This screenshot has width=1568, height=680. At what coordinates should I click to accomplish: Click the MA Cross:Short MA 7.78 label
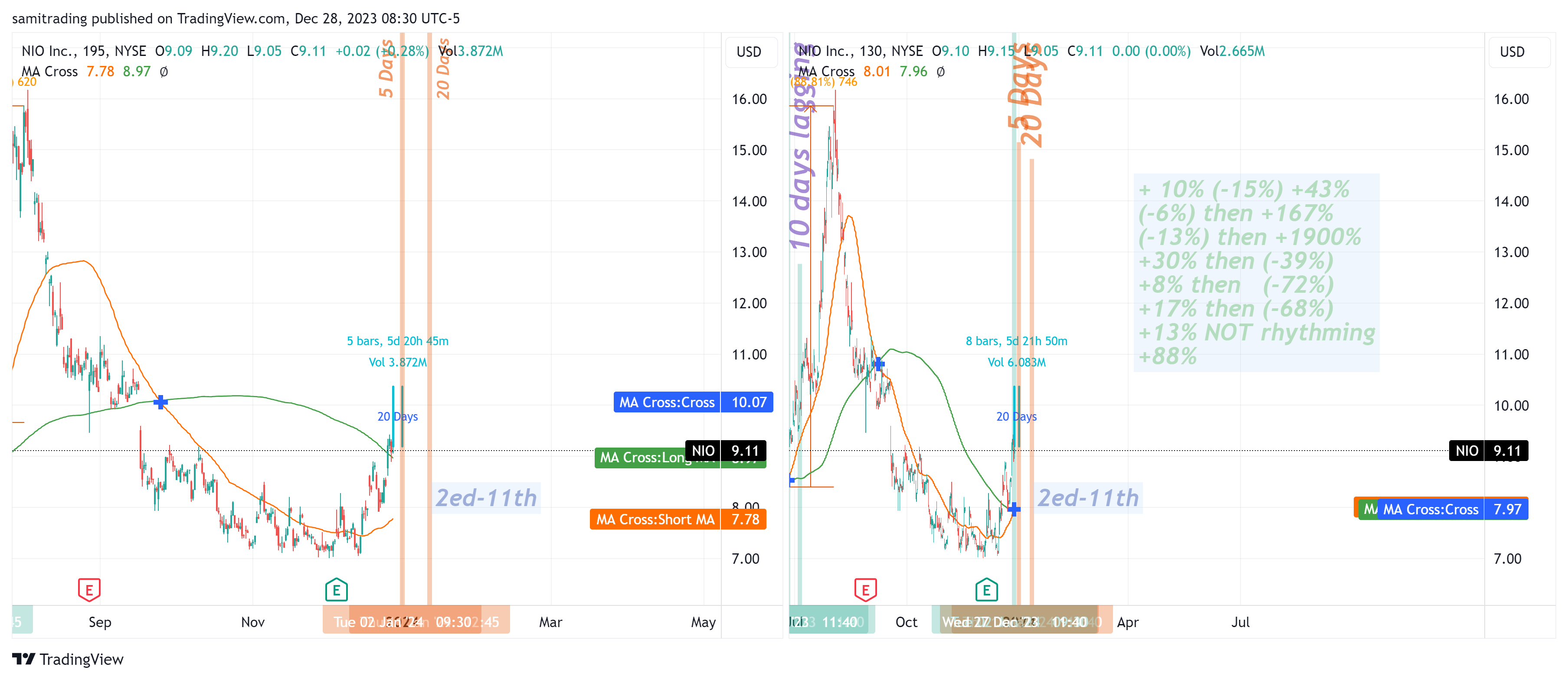[678, 519]
